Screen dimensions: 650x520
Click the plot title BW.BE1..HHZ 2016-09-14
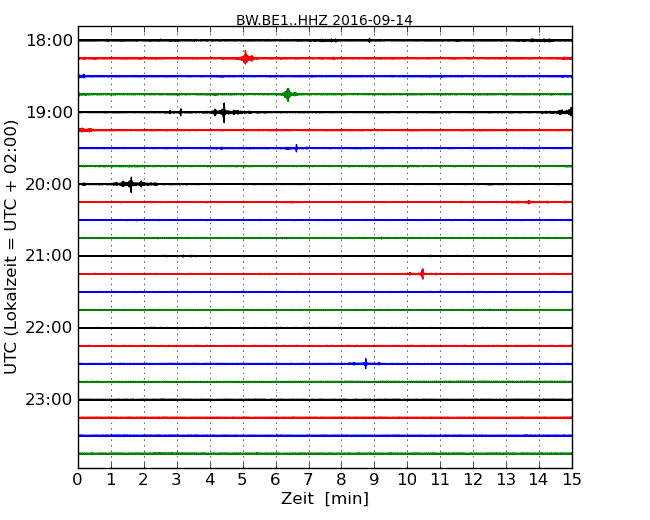tap(324, 20)
